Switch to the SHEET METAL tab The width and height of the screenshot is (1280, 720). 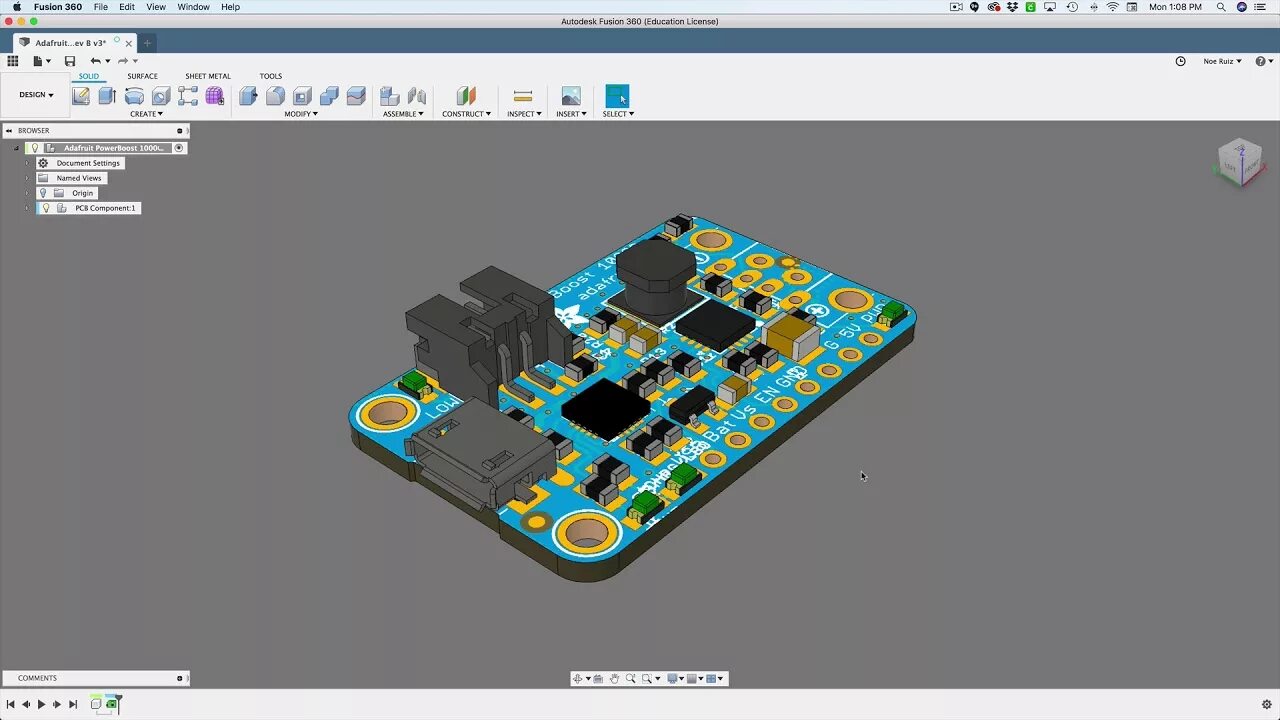point(208,76)
